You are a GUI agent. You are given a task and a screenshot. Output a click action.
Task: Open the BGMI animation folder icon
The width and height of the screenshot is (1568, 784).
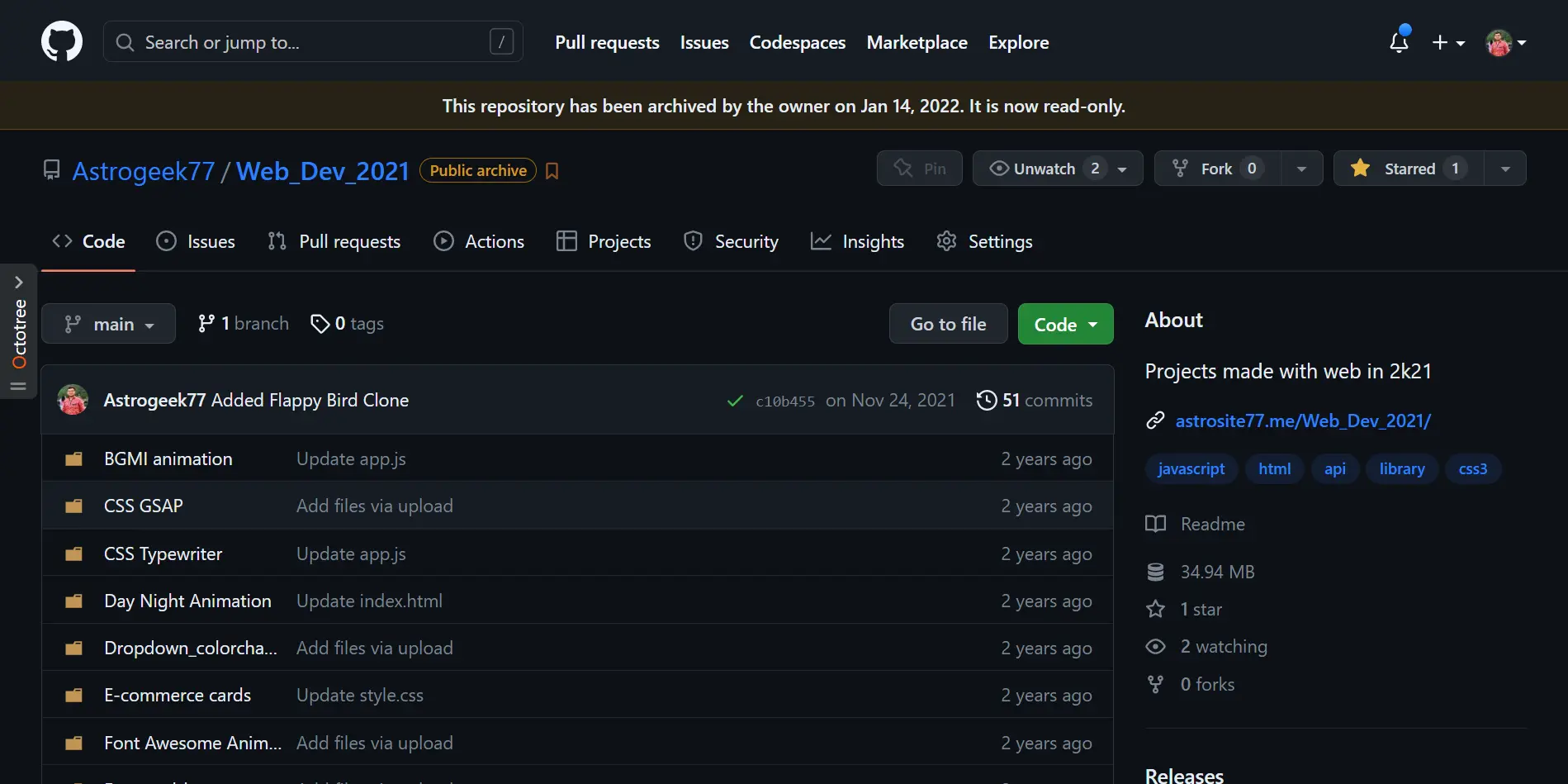[74, 459]
